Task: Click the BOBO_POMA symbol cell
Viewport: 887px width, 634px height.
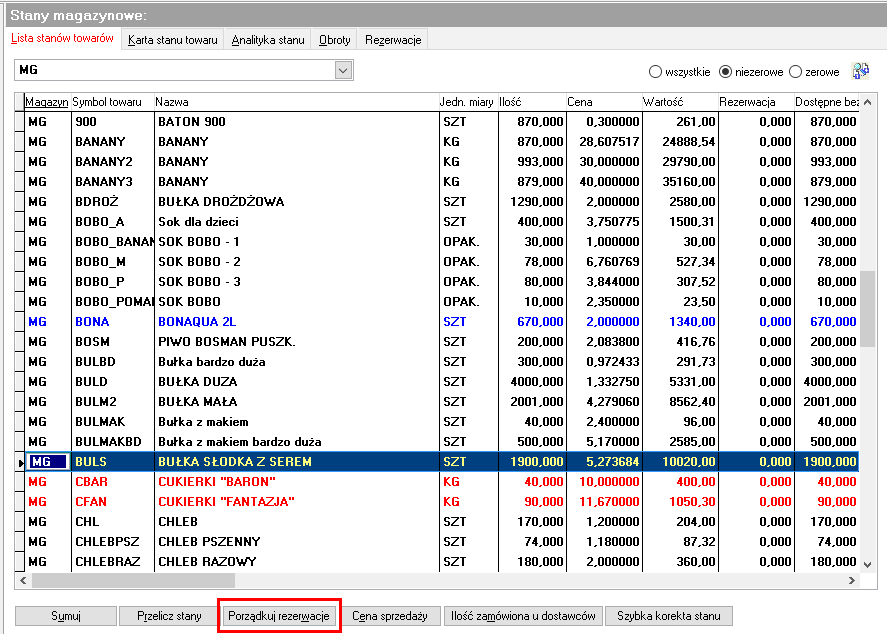Action: point(113,301)
